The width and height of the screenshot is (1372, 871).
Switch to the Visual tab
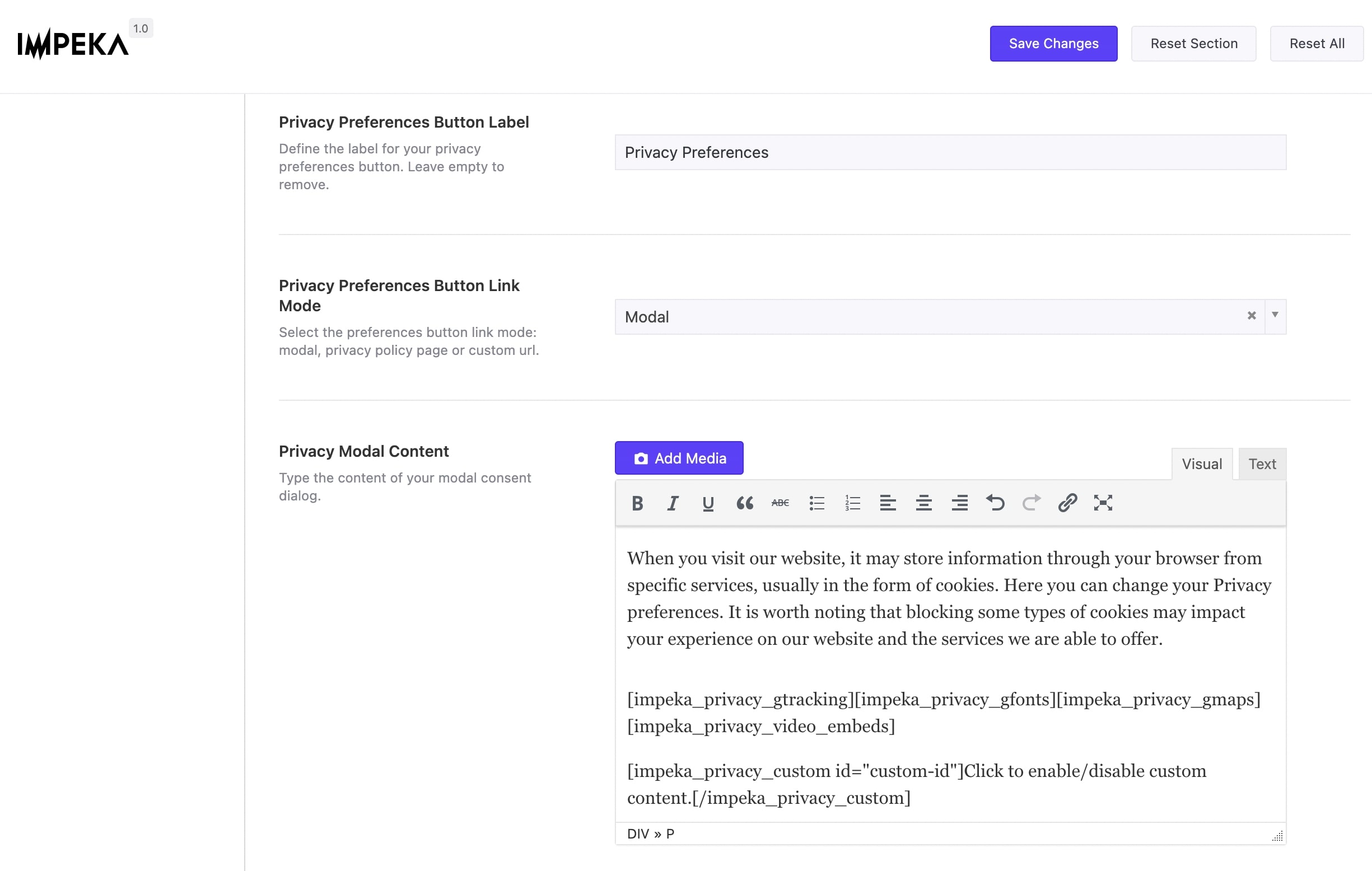(1202, 463)
